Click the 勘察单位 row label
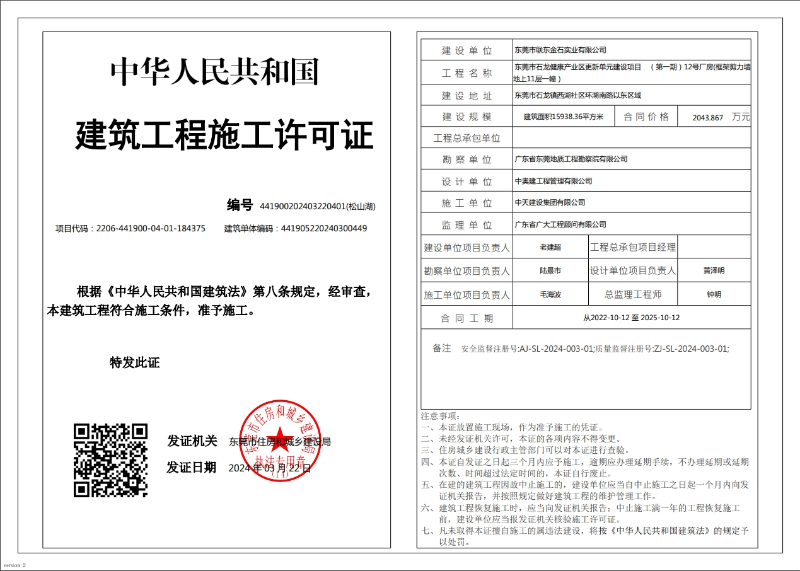 pos(467,160)
